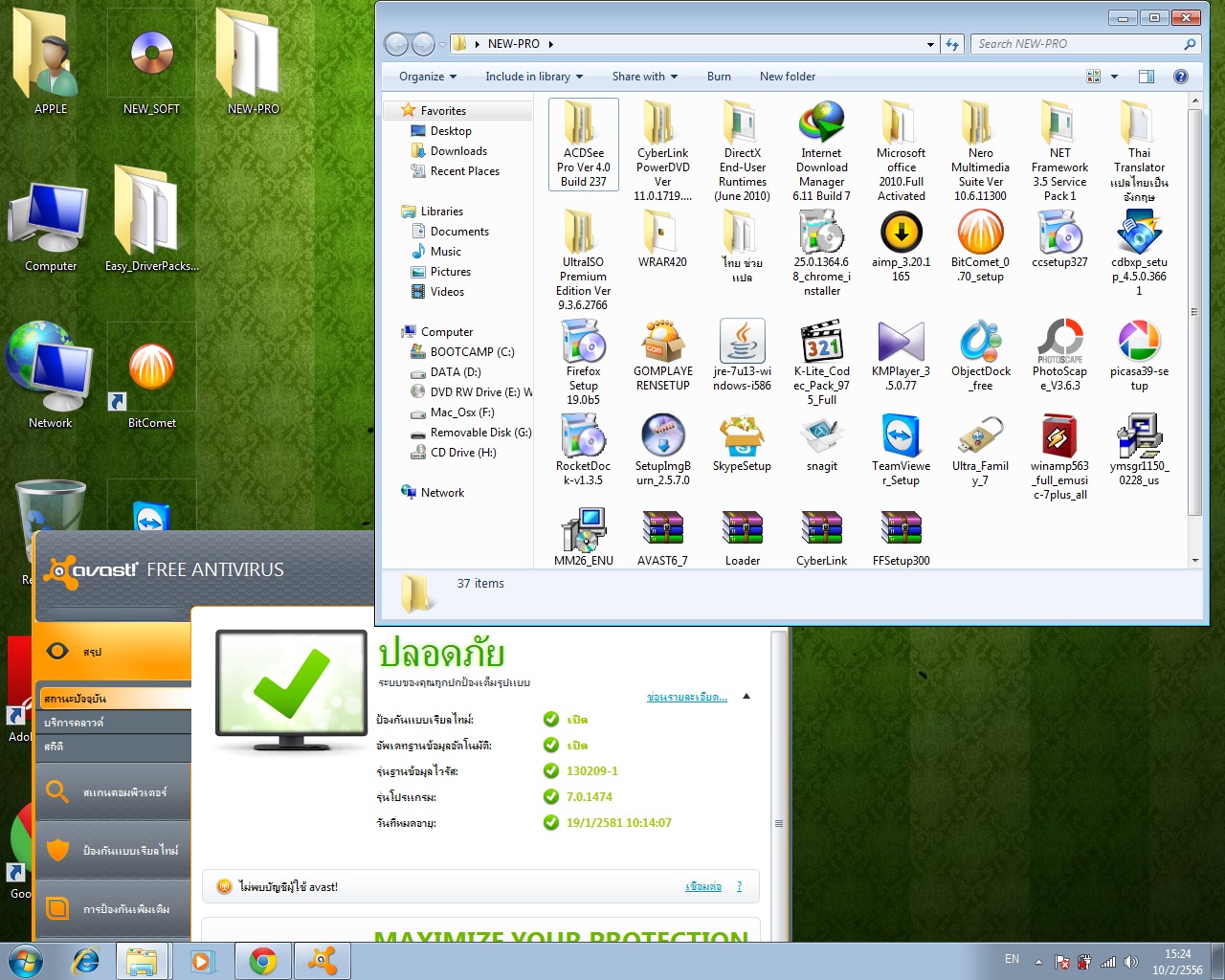Click Burn in the Explorer toolbar
1225x980 pixels.
[719, 77]
